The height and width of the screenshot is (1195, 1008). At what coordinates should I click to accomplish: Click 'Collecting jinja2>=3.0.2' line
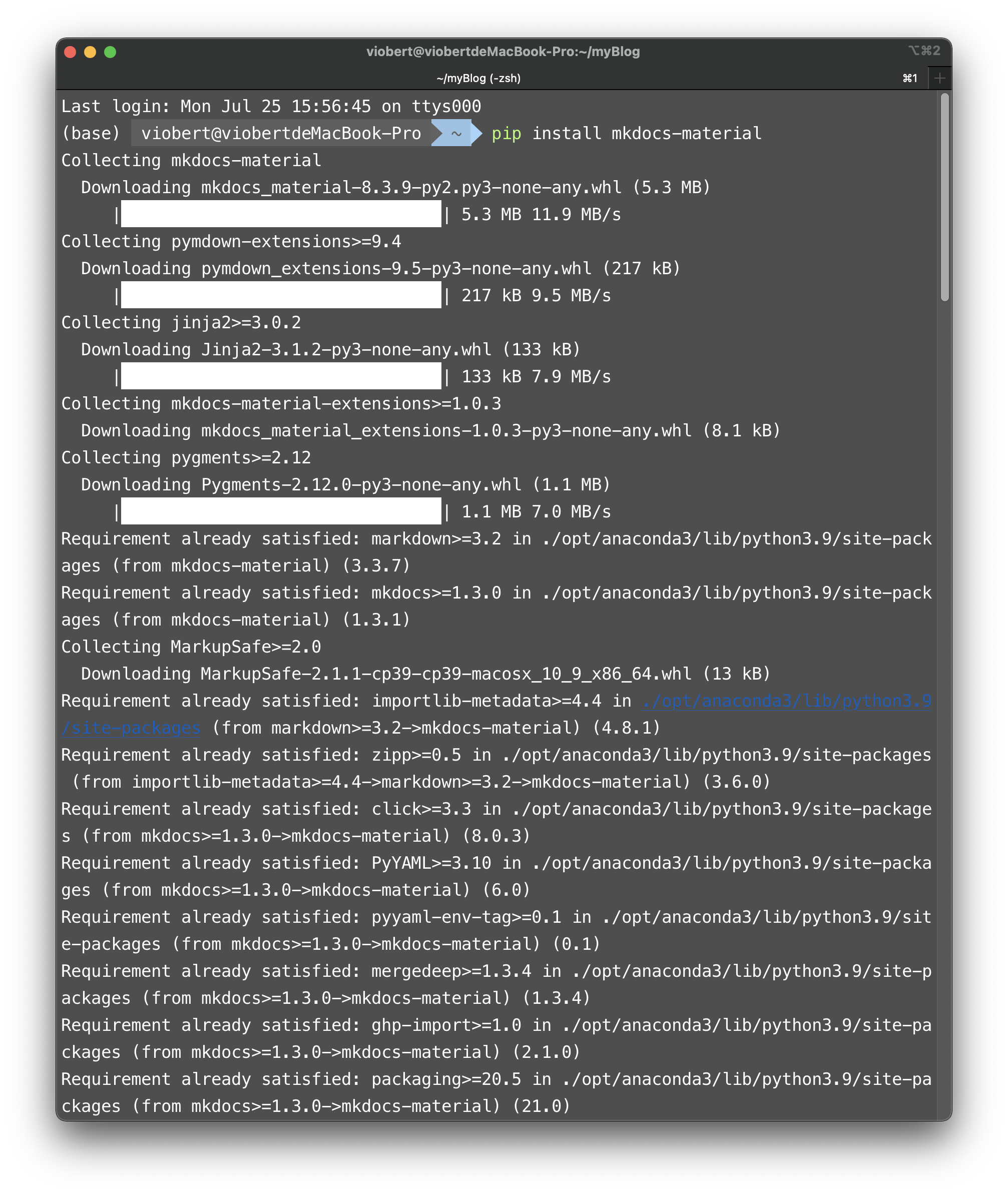181,323
